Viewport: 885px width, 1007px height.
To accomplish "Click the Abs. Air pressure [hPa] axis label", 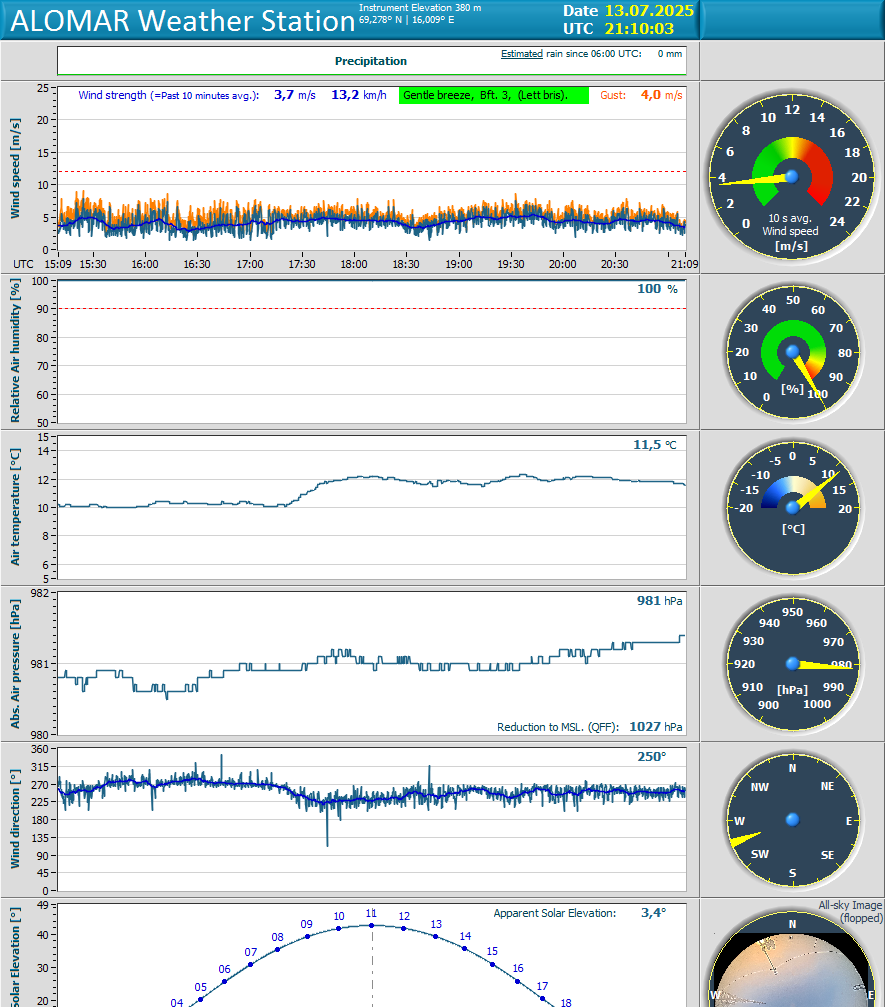I will coord(15,663).
